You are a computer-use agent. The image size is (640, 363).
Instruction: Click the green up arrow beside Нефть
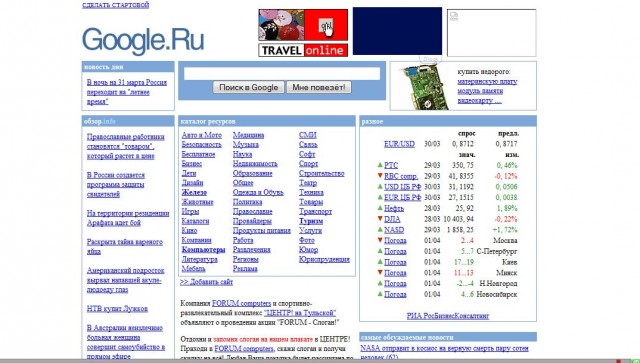coord(380,208)
